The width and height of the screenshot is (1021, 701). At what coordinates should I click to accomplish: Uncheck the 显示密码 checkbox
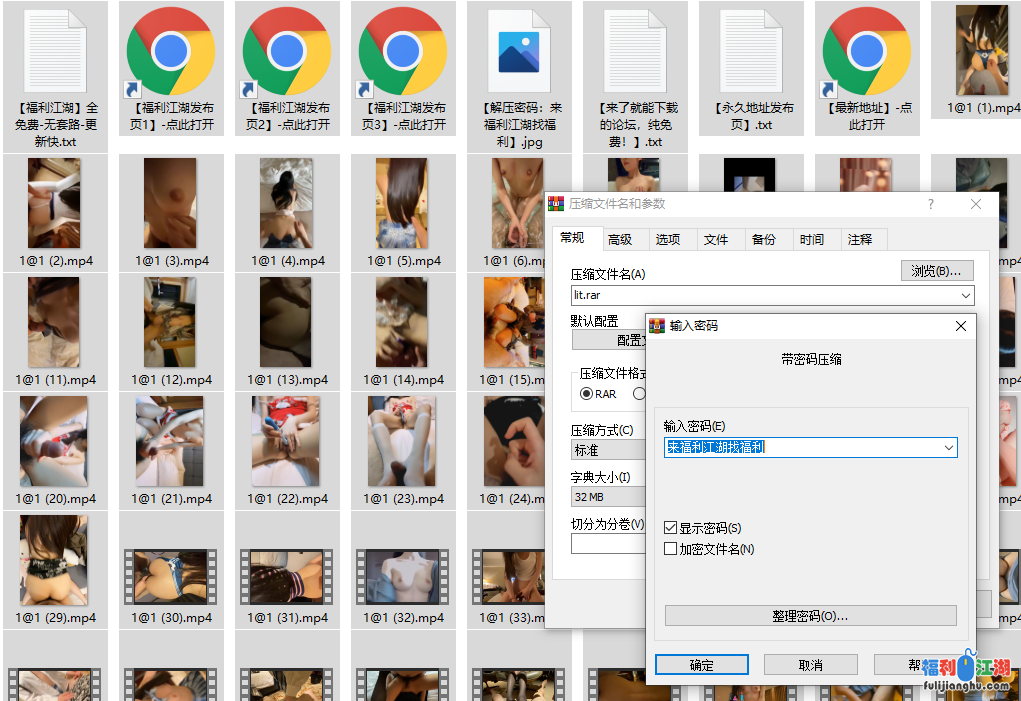click(671, 528)
